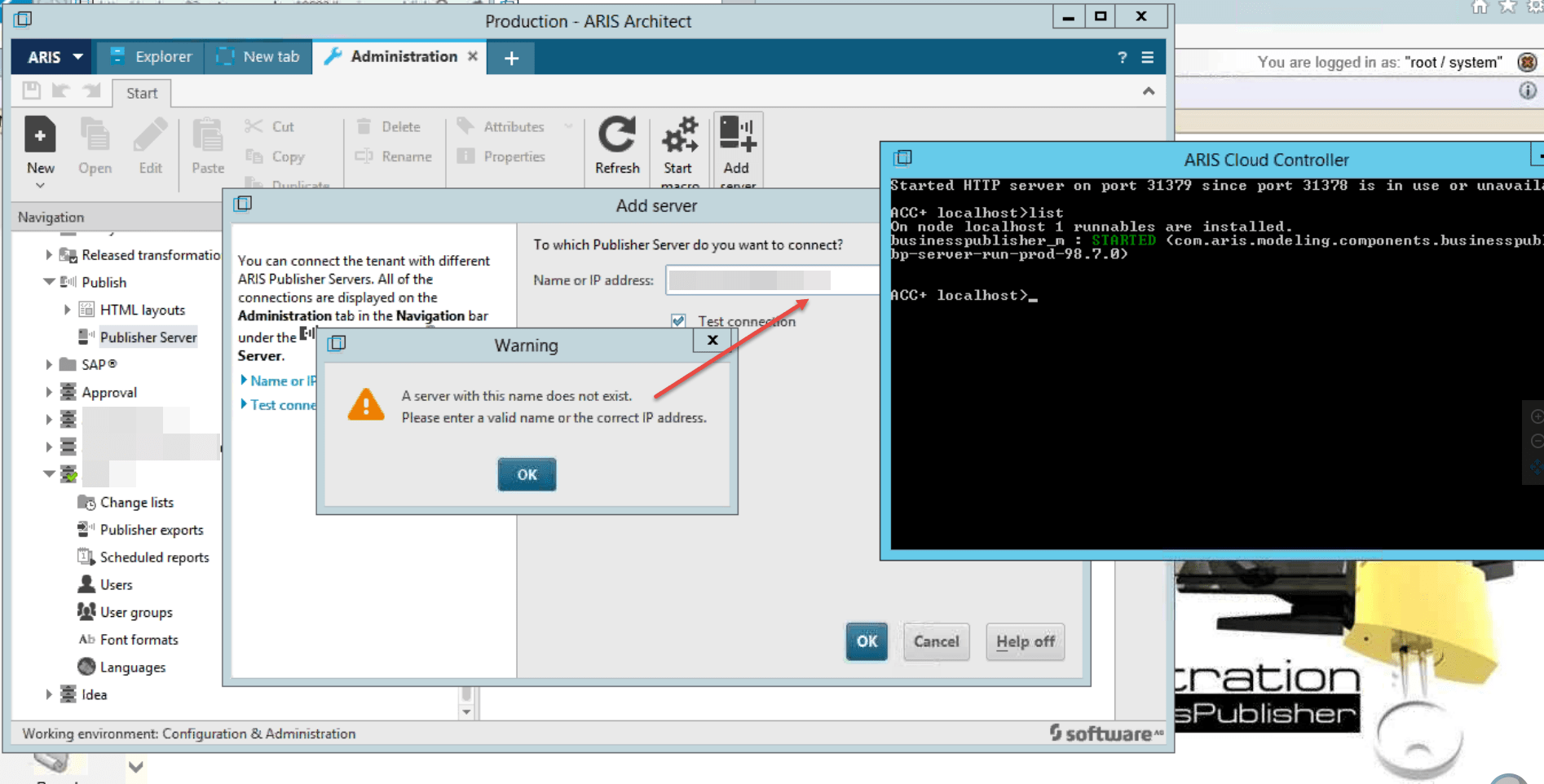Click the Rename icon in ribbon
Image resolution: width=1544 pixels, height=784 pixels.
(x=364, y=156)
